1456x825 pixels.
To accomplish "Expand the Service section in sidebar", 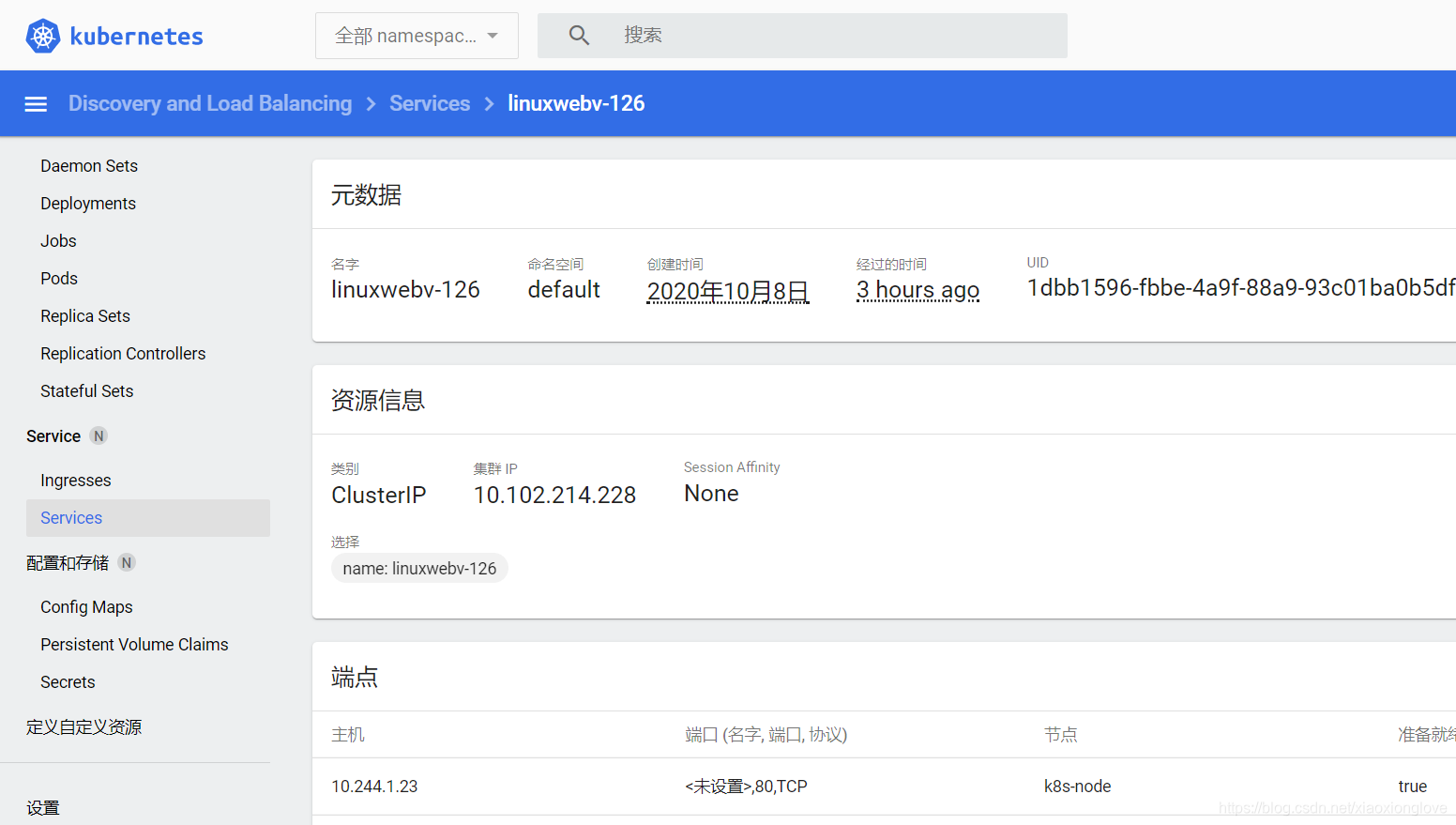I will coord(53,435).
